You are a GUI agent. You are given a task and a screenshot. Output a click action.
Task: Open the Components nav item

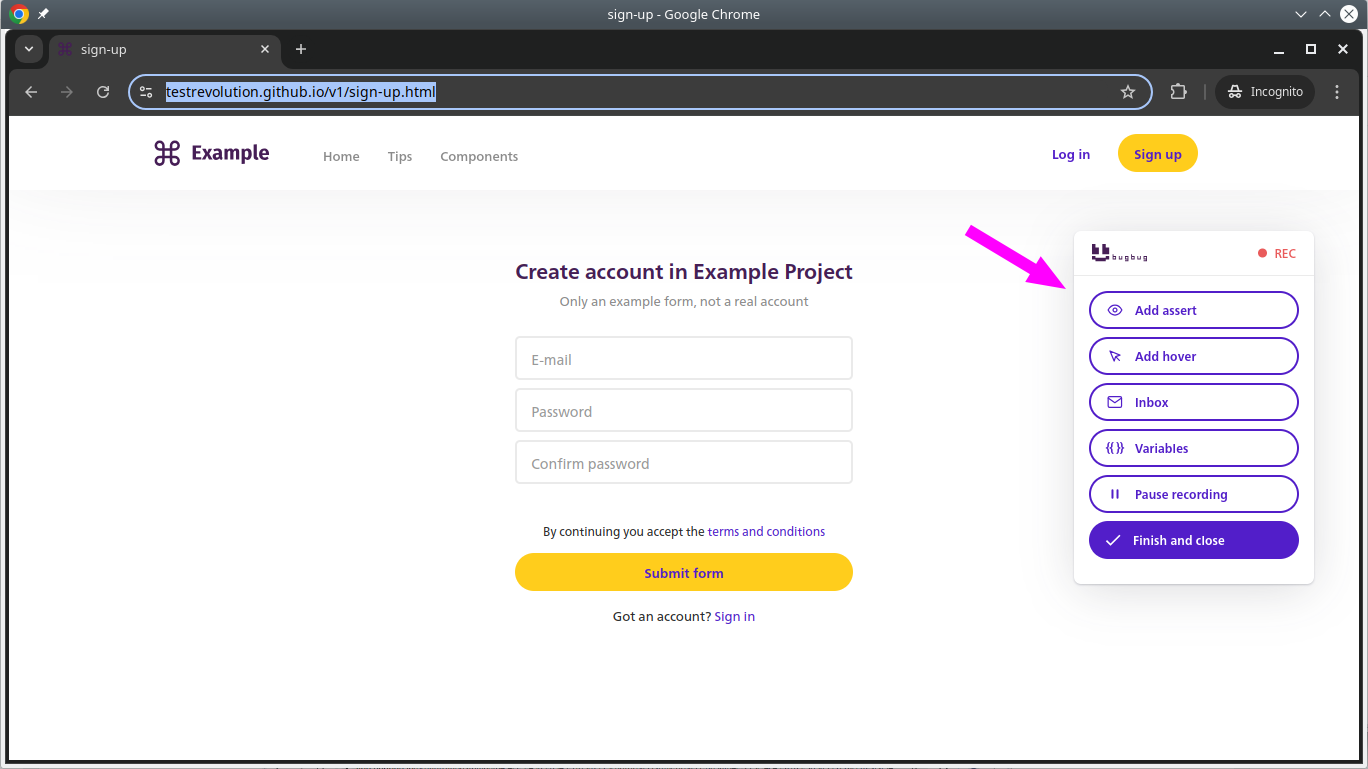[x=479, y=156]
